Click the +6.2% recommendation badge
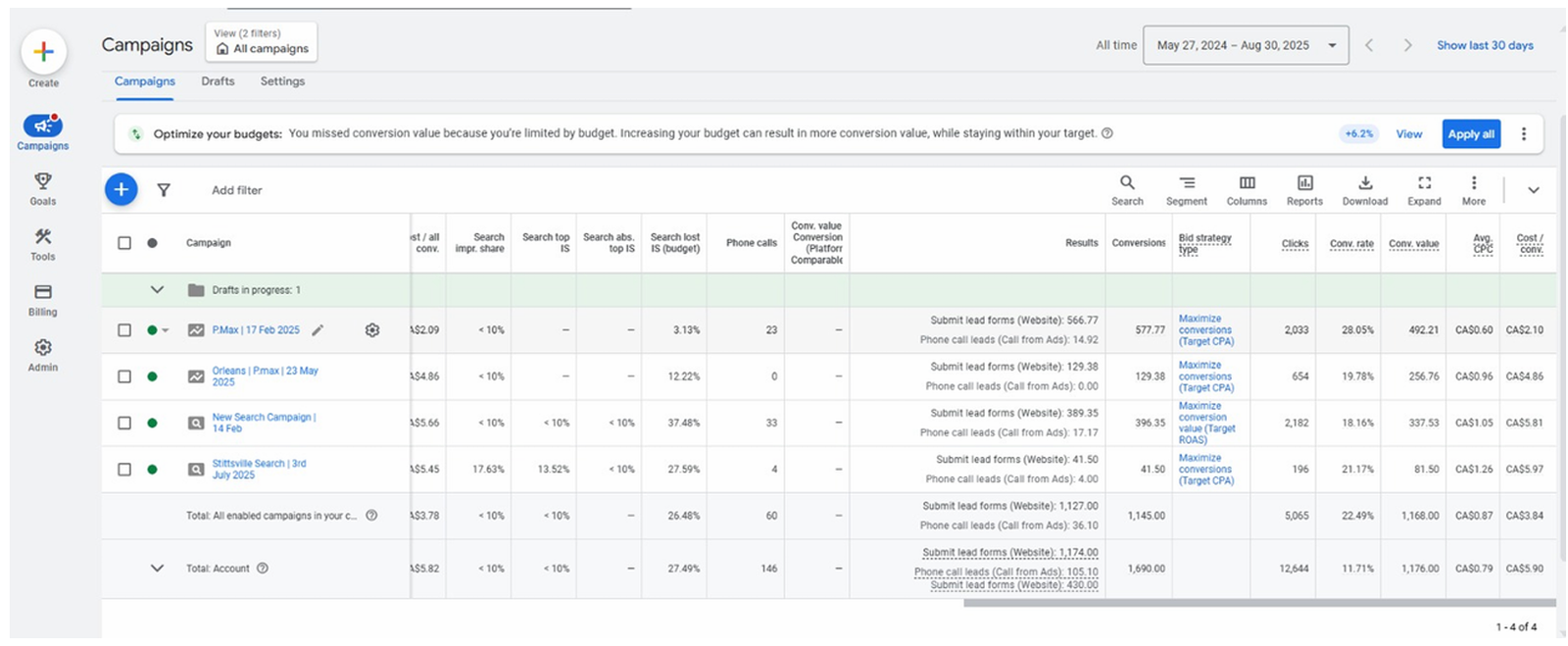 [x=1358, y=134]
